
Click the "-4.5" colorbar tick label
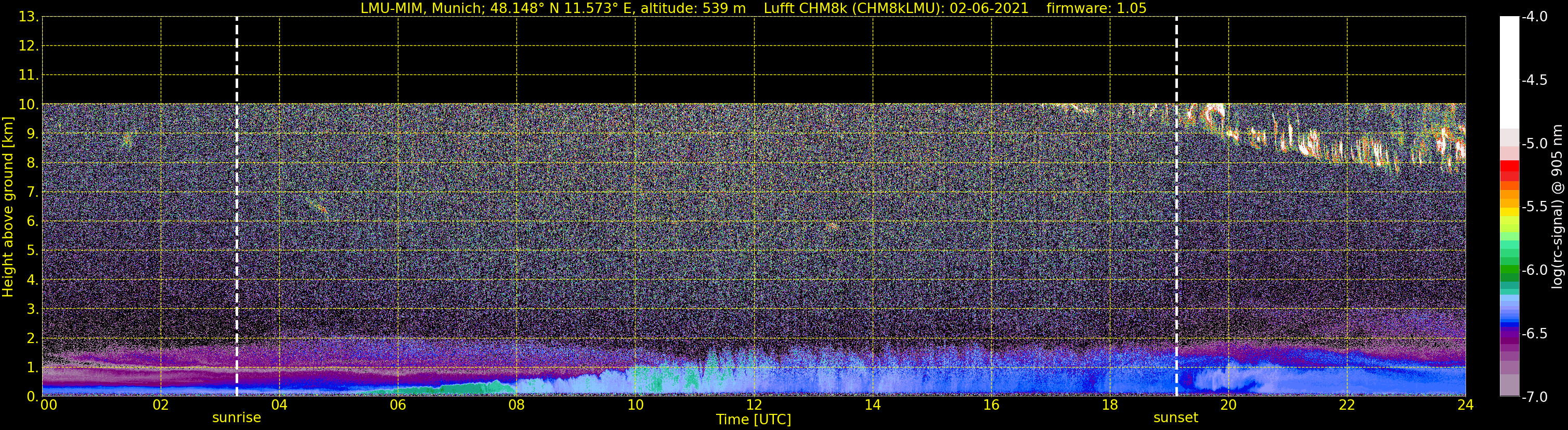1534,80
